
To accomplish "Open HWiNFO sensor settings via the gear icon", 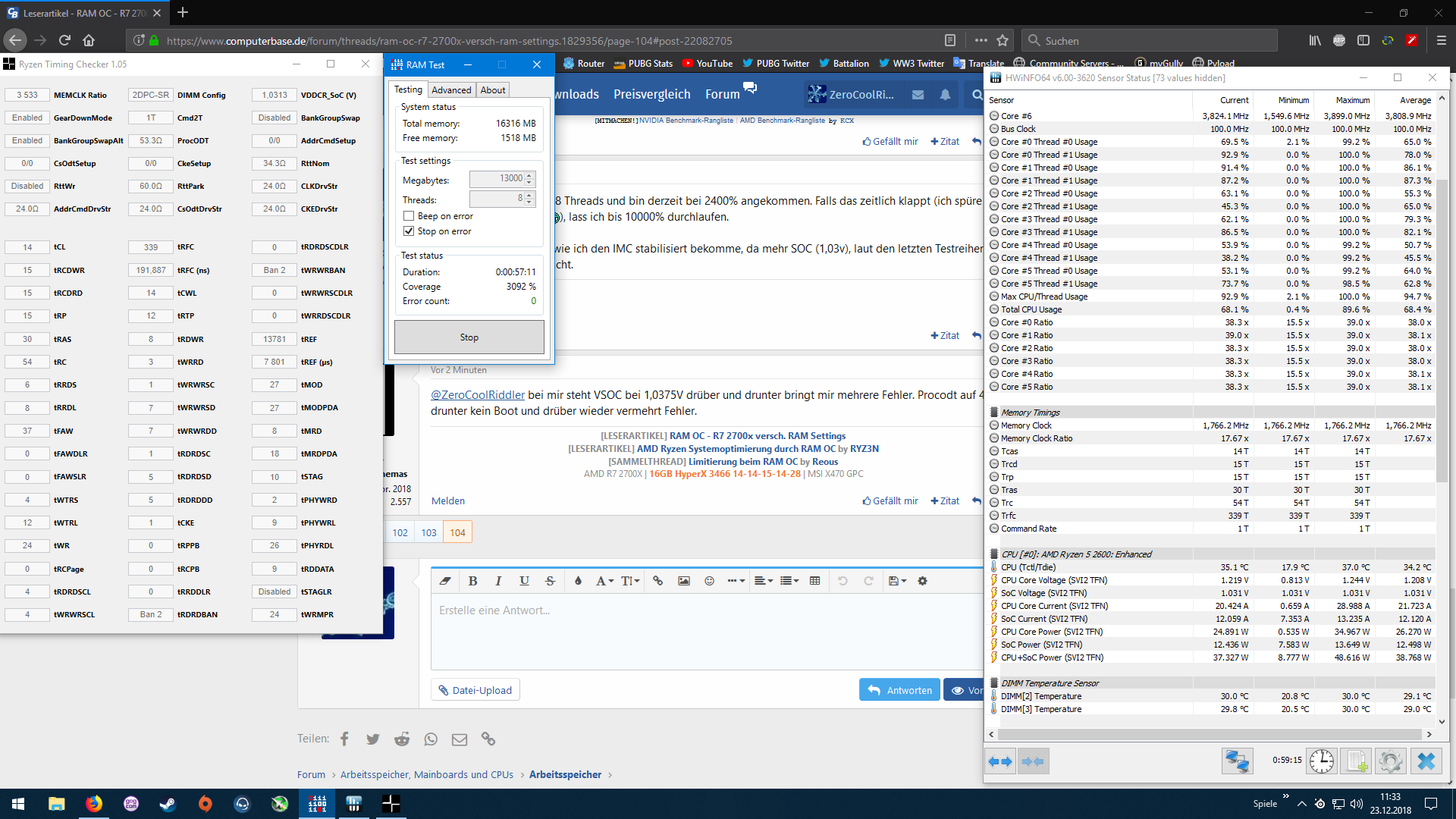I will coord(1391,761).
